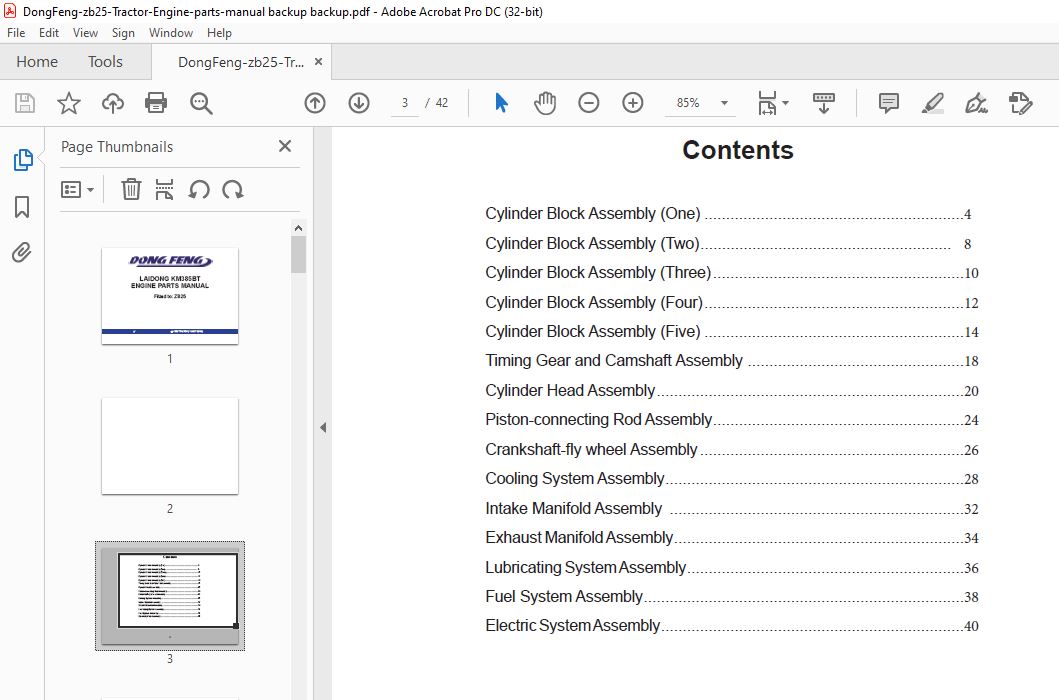The image size is (1059, 700).
Task: Close the DongFeng document tab
Action: pyautogui.click(x=319, y=61)
